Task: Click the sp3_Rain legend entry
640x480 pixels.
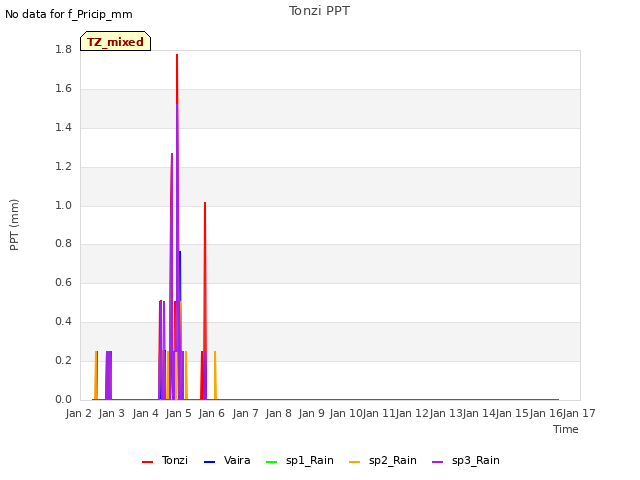Action: pos(466,460)
